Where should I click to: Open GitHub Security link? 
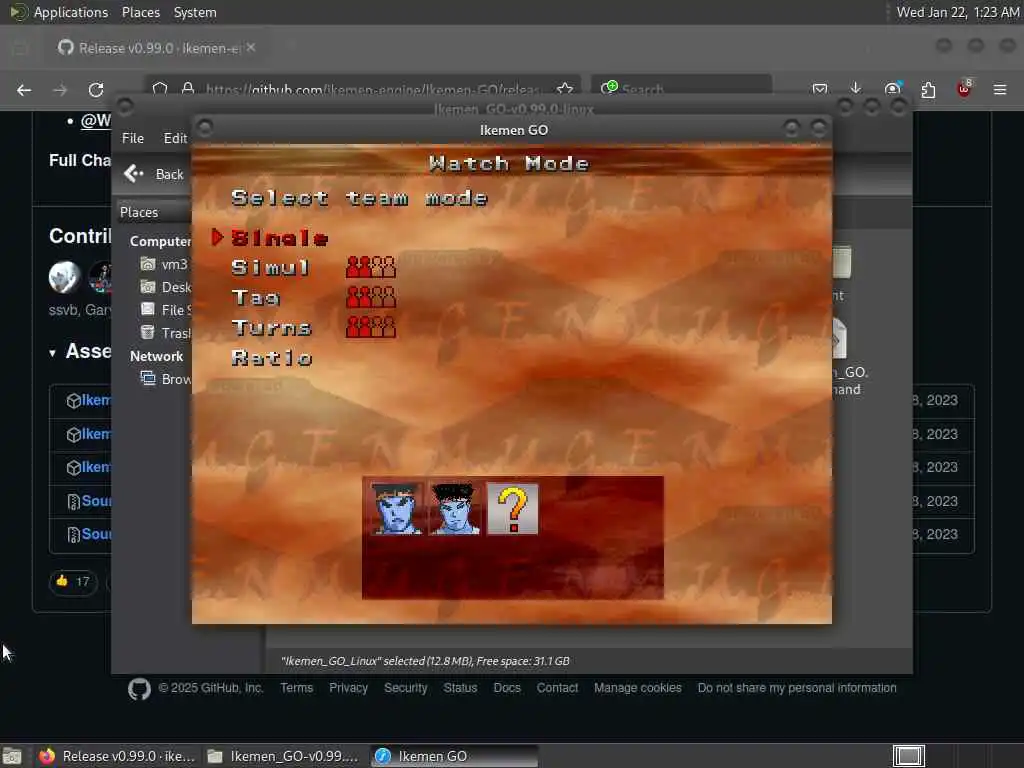(x=406, y=688)
